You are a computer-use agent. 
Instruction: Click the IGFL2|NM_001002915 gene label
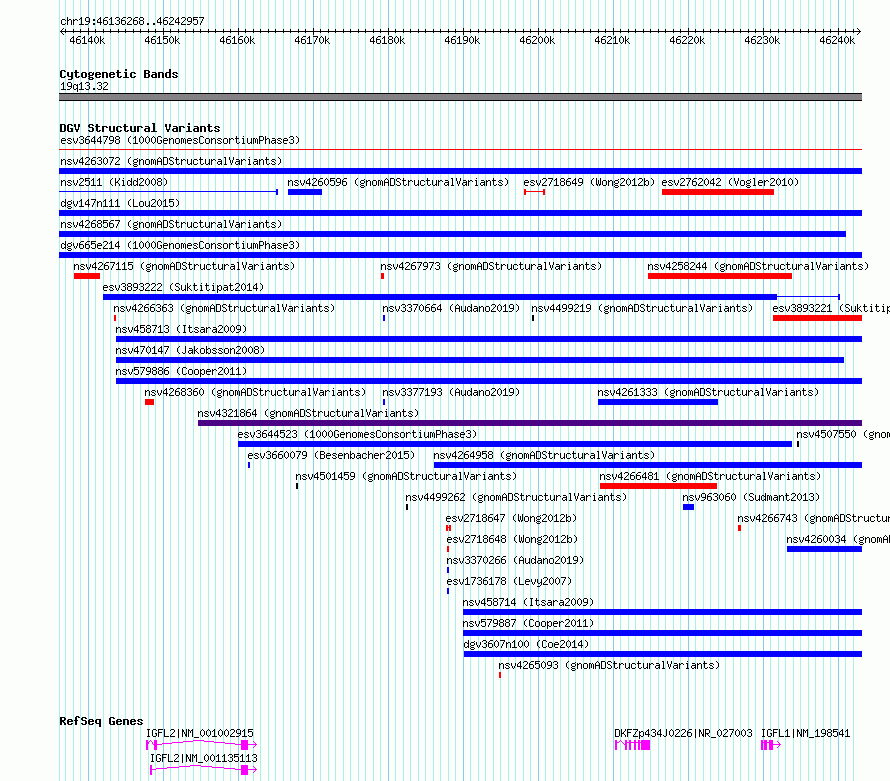200,733
